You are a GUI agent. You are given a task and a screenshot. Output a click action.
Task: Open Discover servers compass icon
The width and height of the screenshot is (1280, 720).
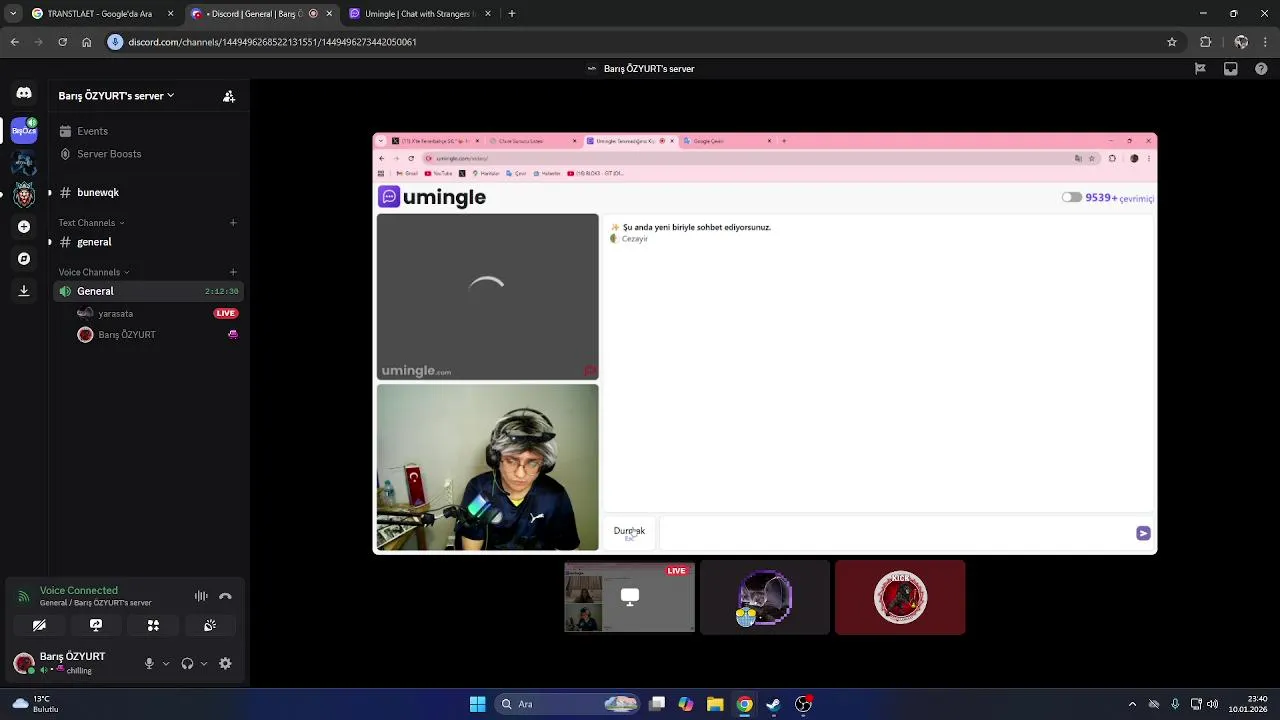[x=24, y=259]
